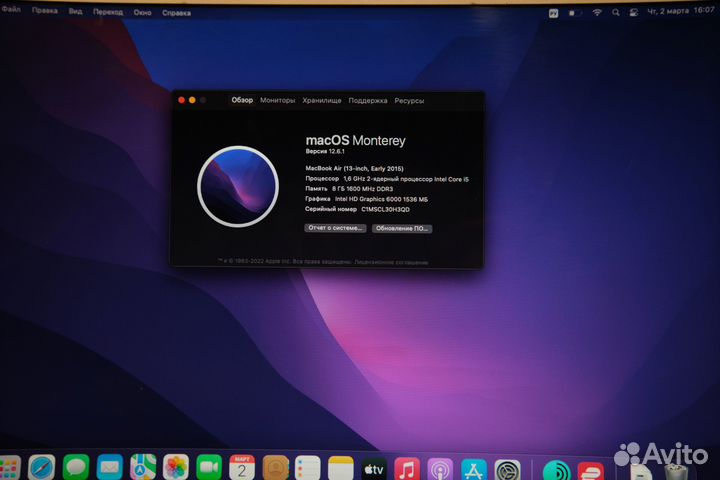Launch Apple TV from the Dock
The image size is (720, 480).
[x=374, y=469]
